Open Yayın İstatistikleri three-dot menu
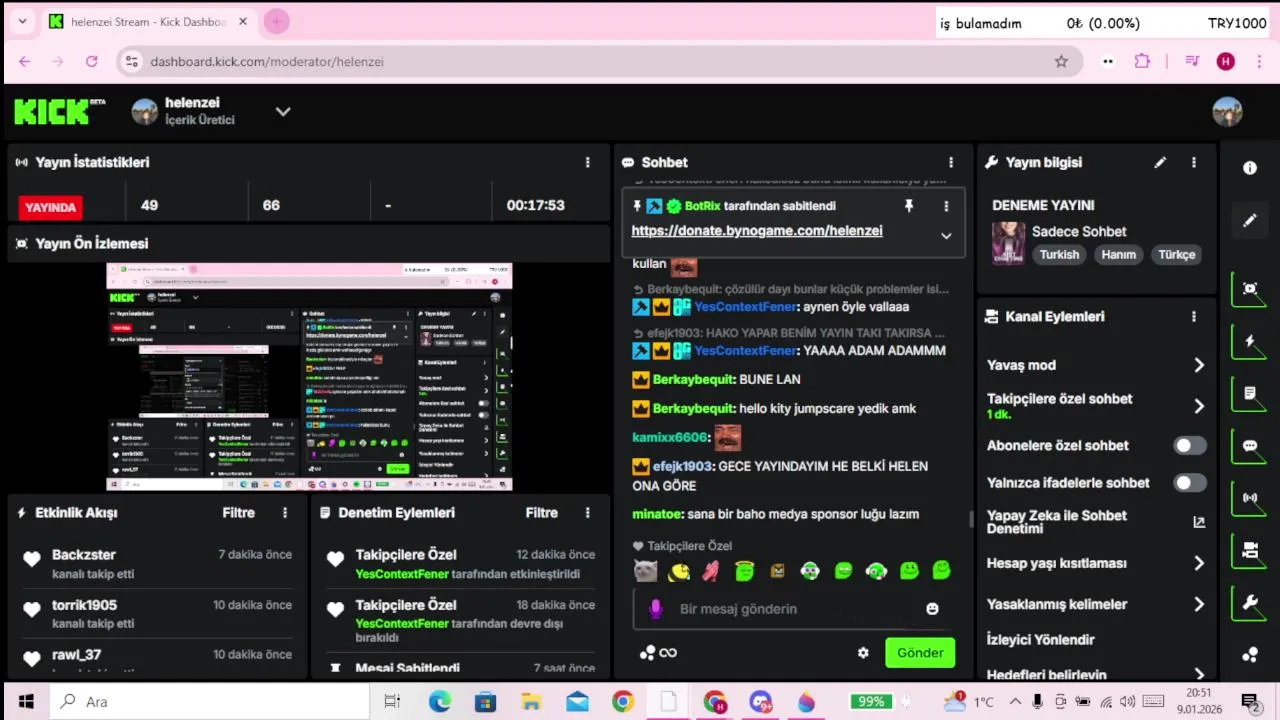This screenshot has height=720, width=1280. [x=587, y=162]
